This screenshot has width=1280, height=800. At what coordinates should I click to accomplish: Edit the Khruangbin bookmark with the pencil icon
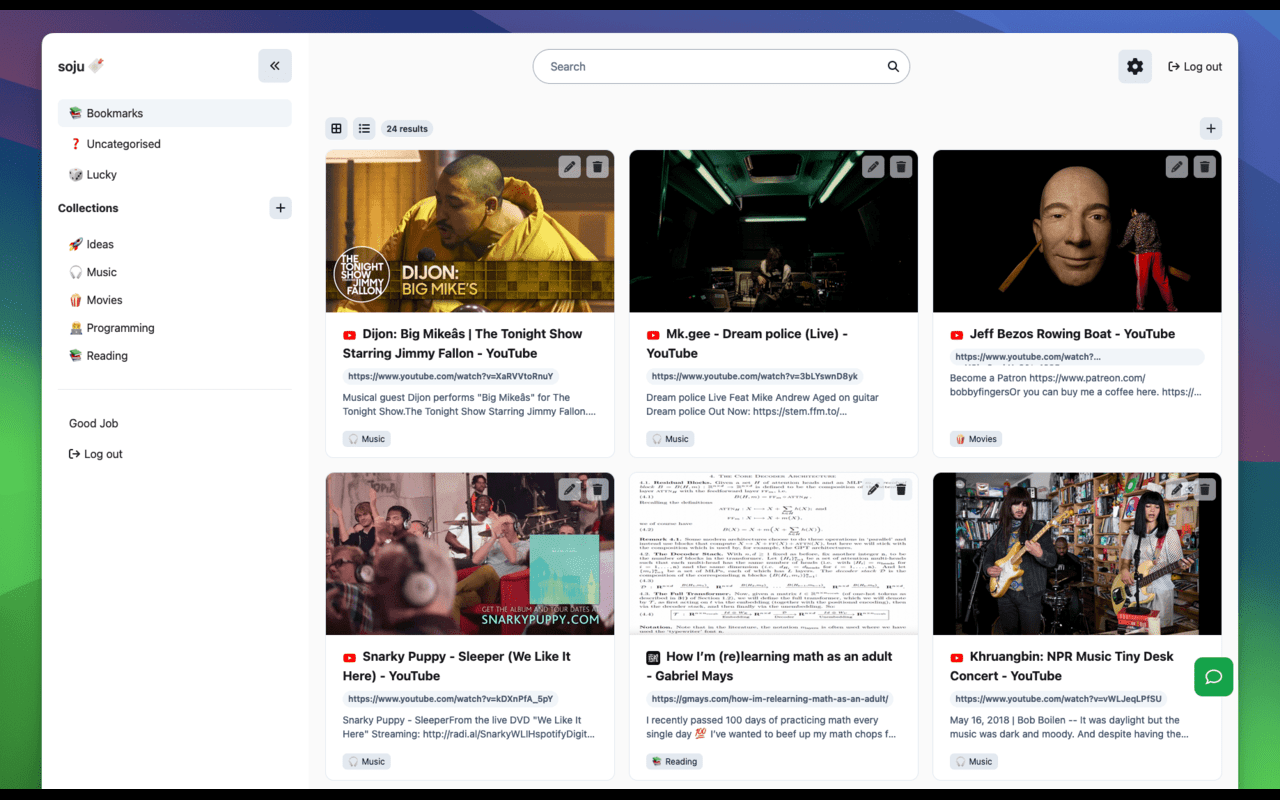[1176, 489]
